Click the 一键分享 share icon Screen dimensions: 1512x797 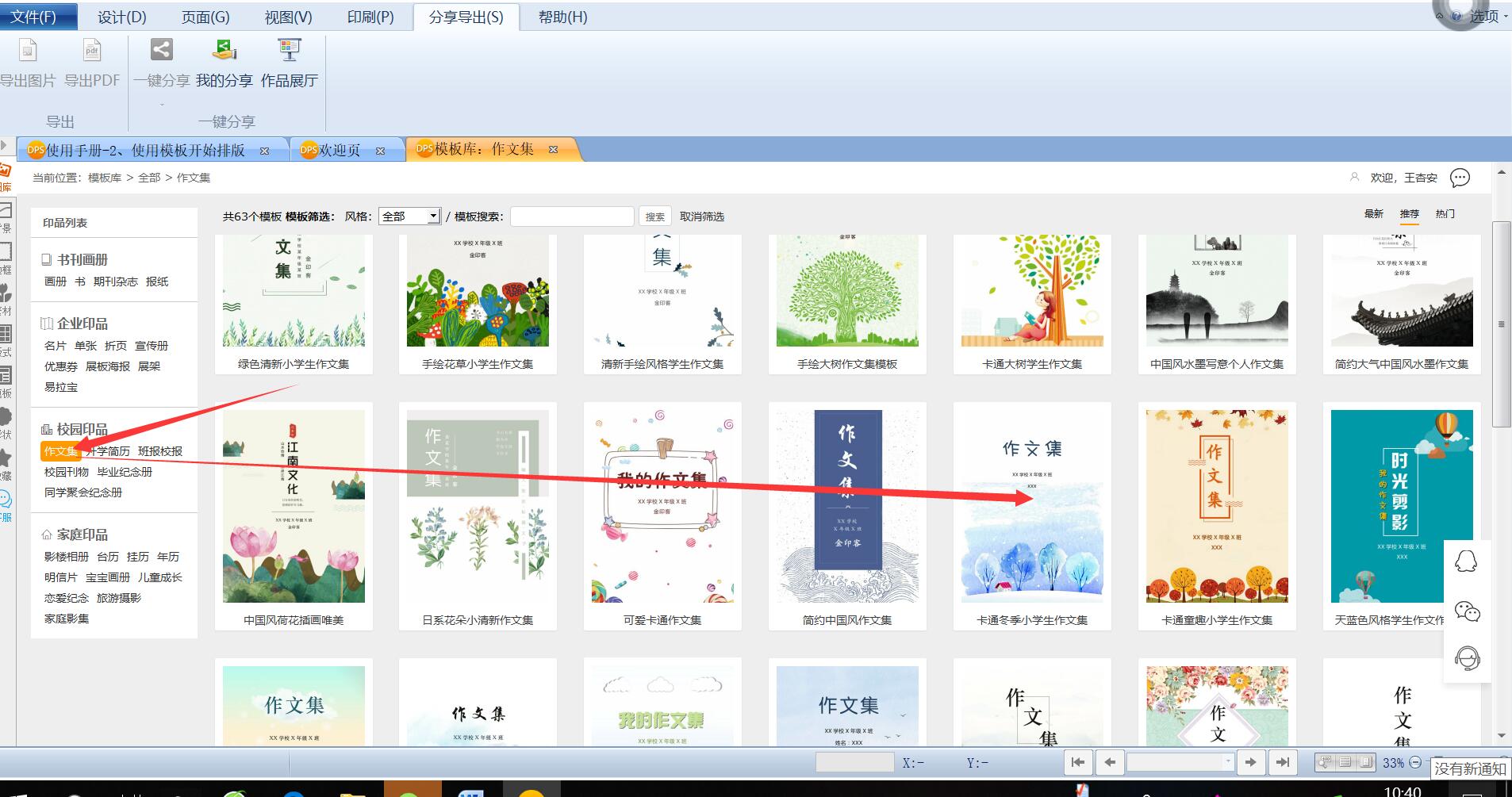pos(161,50)
